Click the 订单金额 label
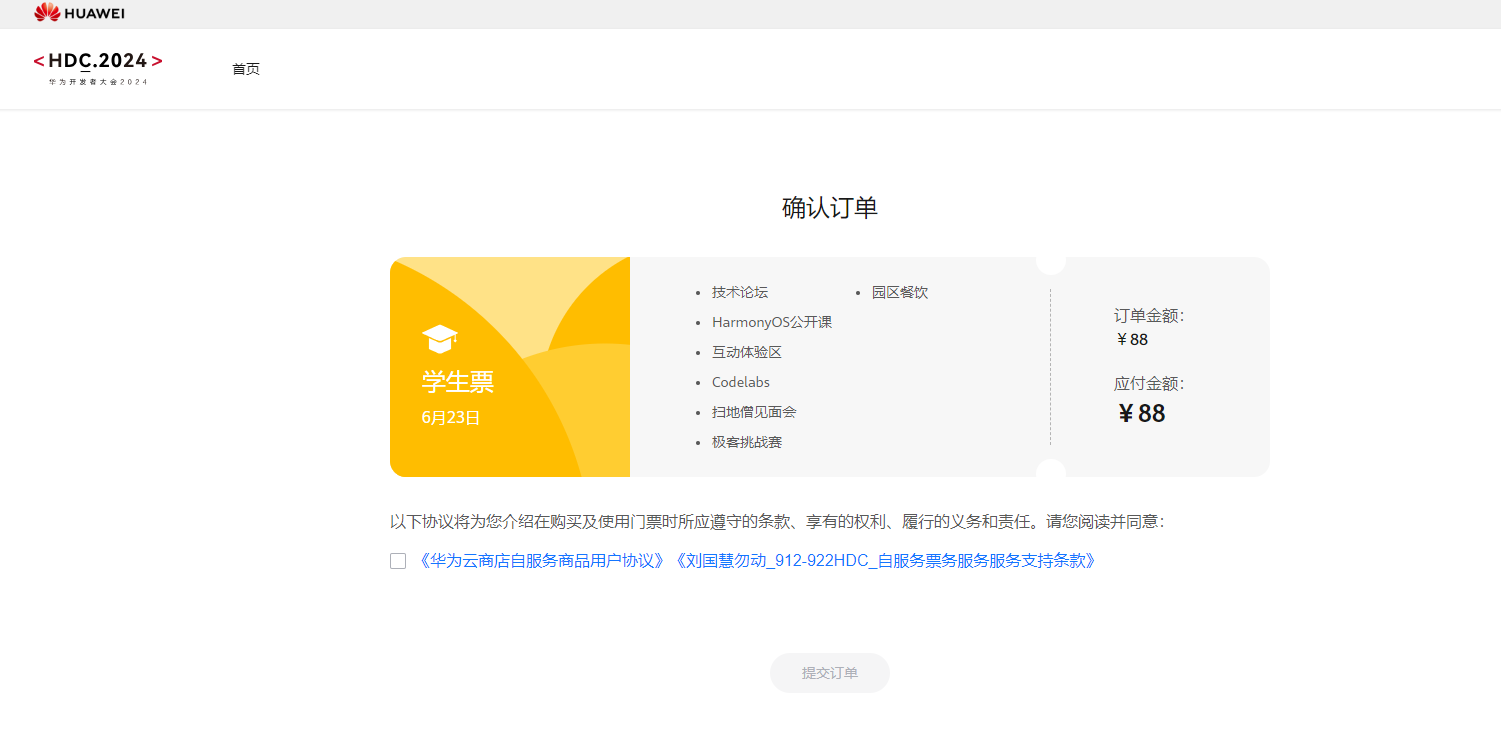The image size is (1501, 750). [x=1149, y=316]
